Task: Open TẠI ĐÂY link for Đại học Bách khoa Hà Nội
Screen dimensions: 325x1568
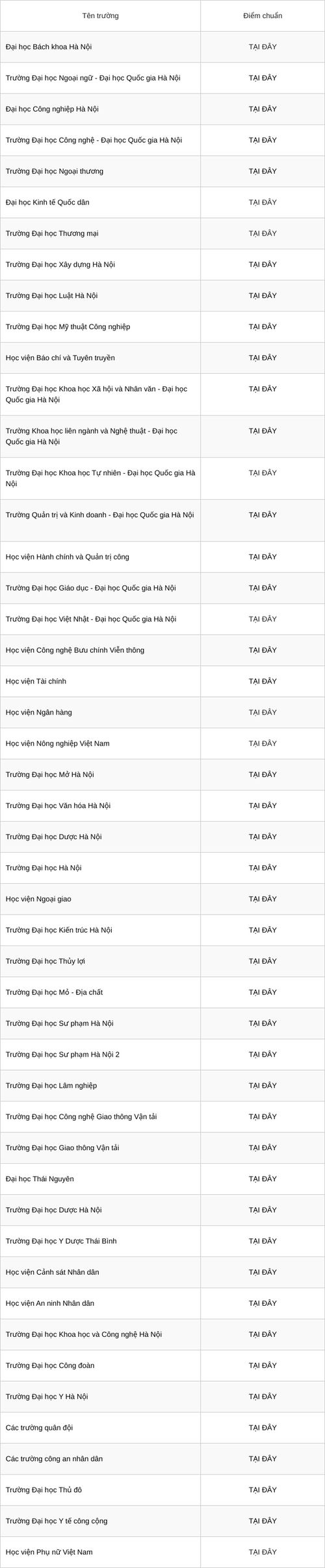Action: (x=263, y=47)
